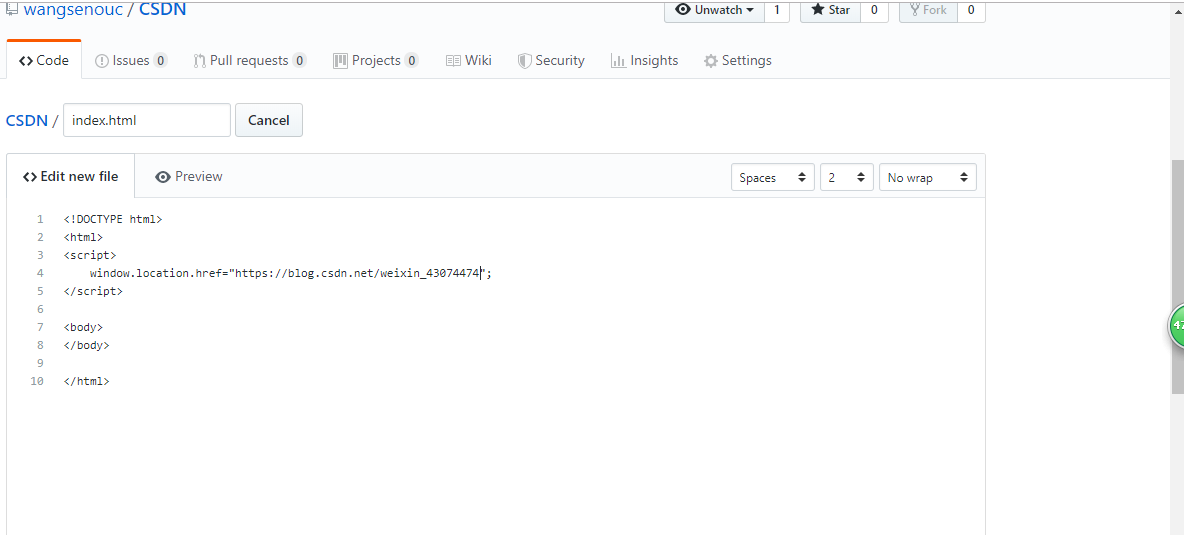The width and height of the screenshot is (1184, 535).
Task: Click the </html> closing tag line
Action: [x=87, y=382]
